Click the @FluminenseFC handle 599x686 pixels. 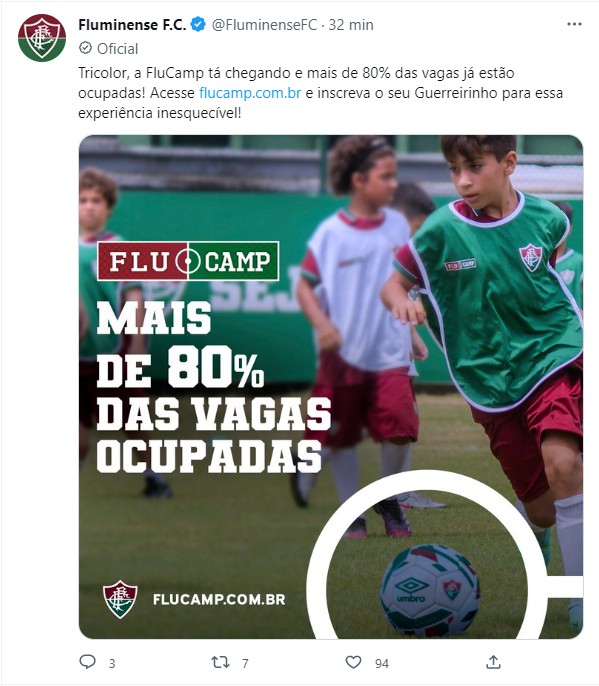pos(264,25)
